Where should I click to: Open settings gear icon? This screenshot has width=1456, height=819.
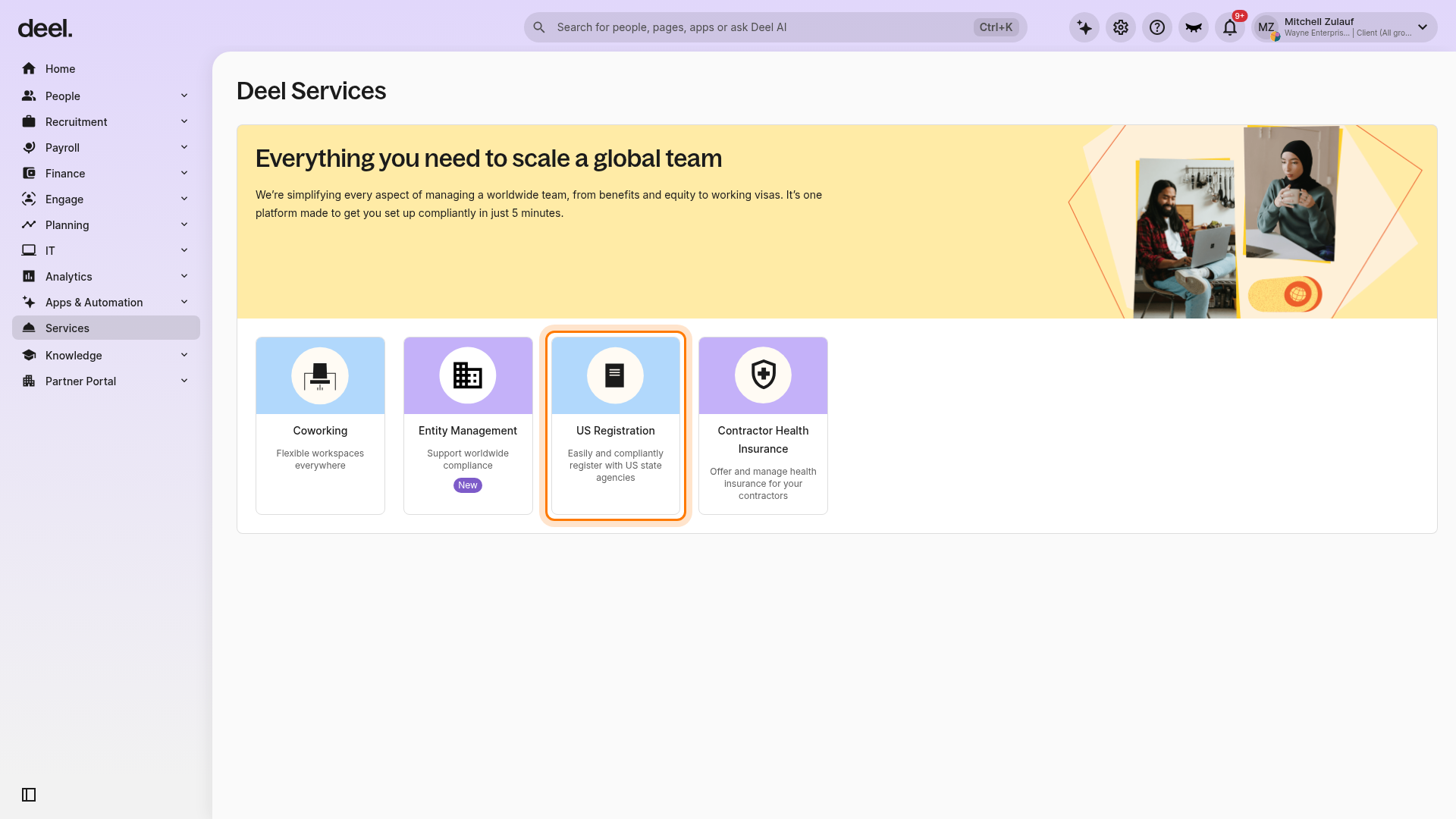[x=1121, y=27]
